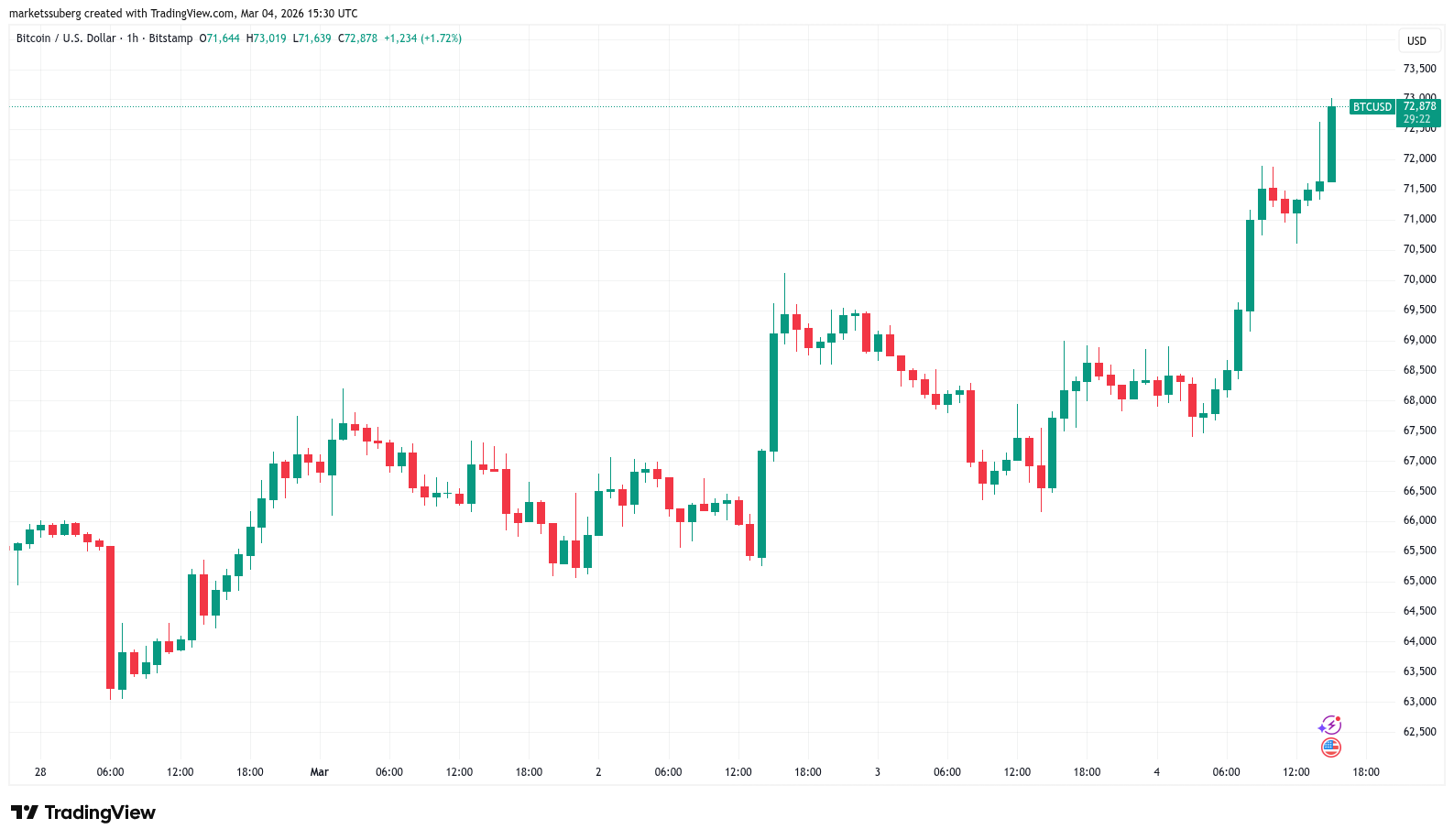
Task: Click the latest tall green candle
Action: tap(1331, 144)
